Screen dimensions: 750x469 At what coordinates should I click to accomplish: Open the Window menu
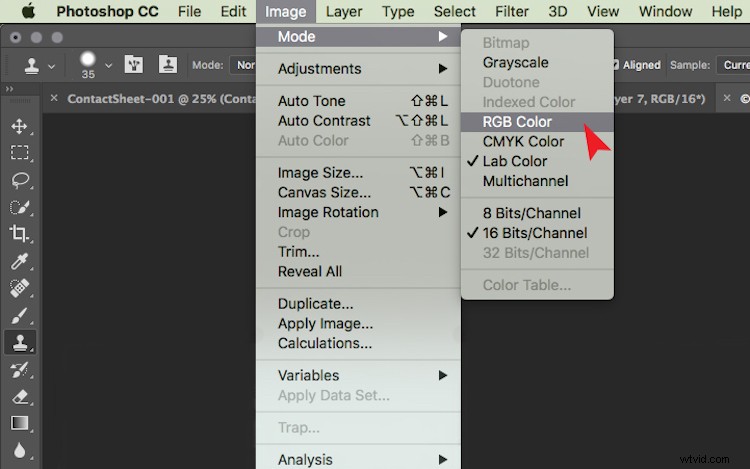point(665,11)
